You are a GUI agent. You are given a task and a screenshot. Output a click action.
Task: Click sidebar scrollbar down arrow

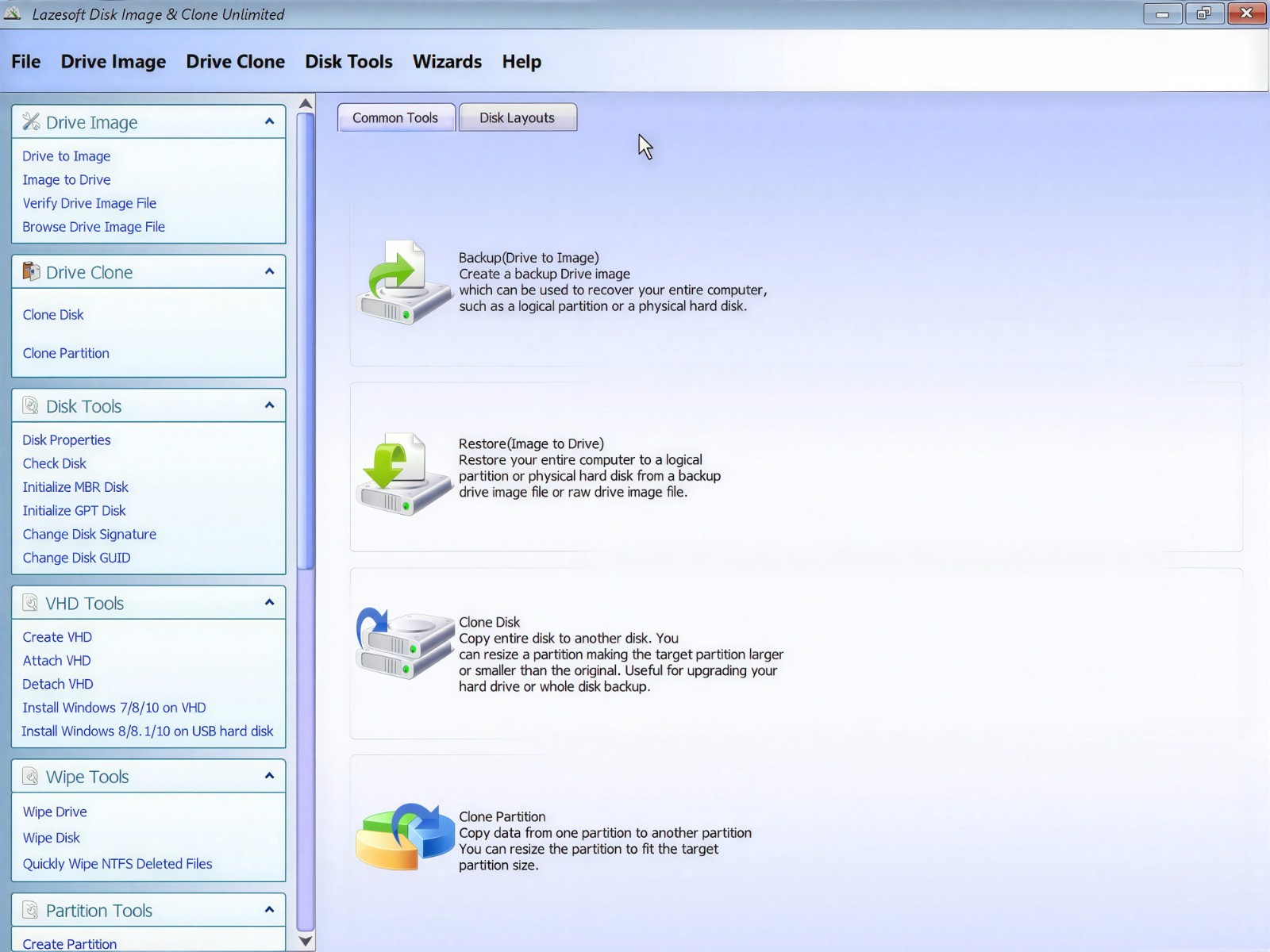306,942
